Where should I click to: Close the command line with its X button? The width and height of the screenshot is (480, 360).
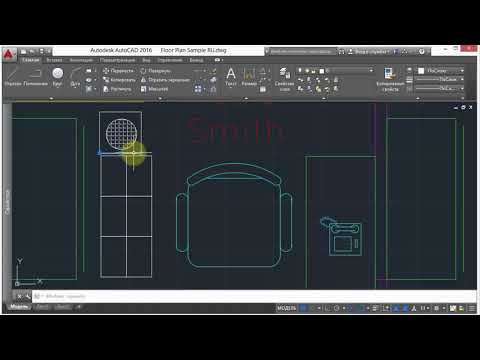click(x=19, y=296)
